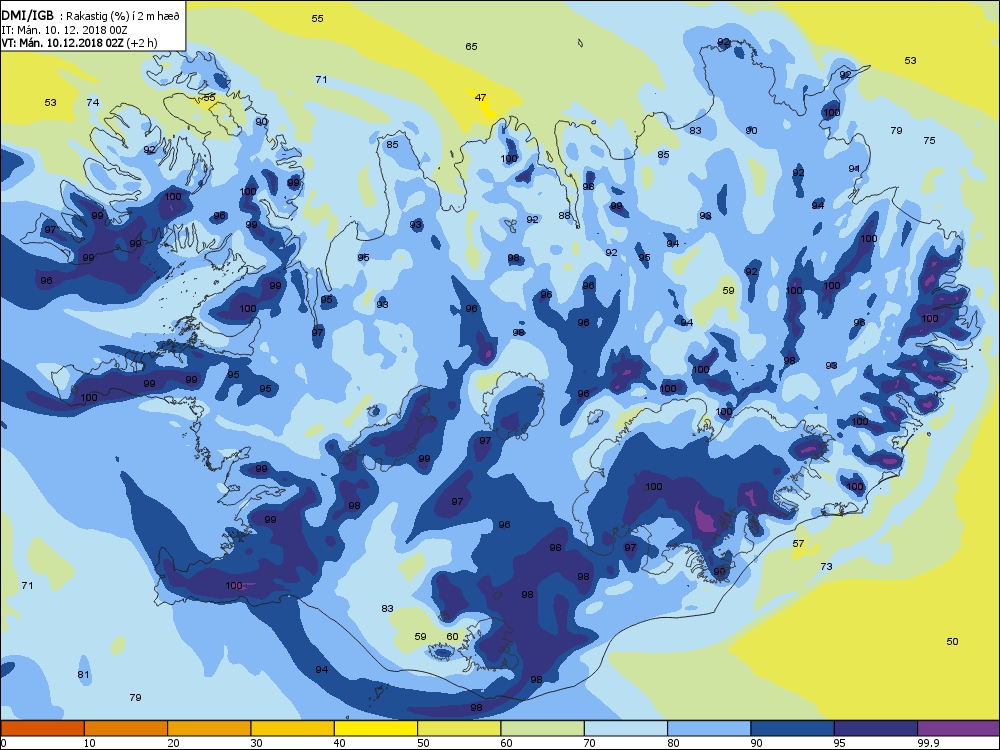The image size is (1000, 750).
Task: Click the 75 humidity value on the map
Action: pyautogui.click(x=929, y=140)
